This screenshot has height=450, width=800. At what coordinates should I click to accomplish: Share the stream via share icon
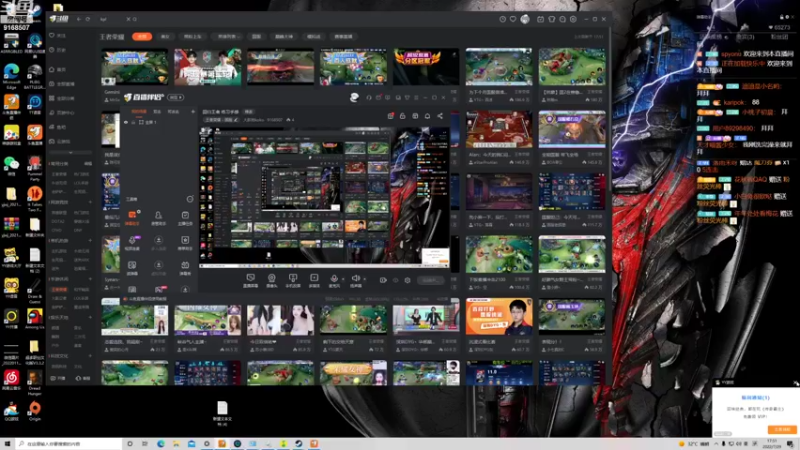[x=440, y=116]
